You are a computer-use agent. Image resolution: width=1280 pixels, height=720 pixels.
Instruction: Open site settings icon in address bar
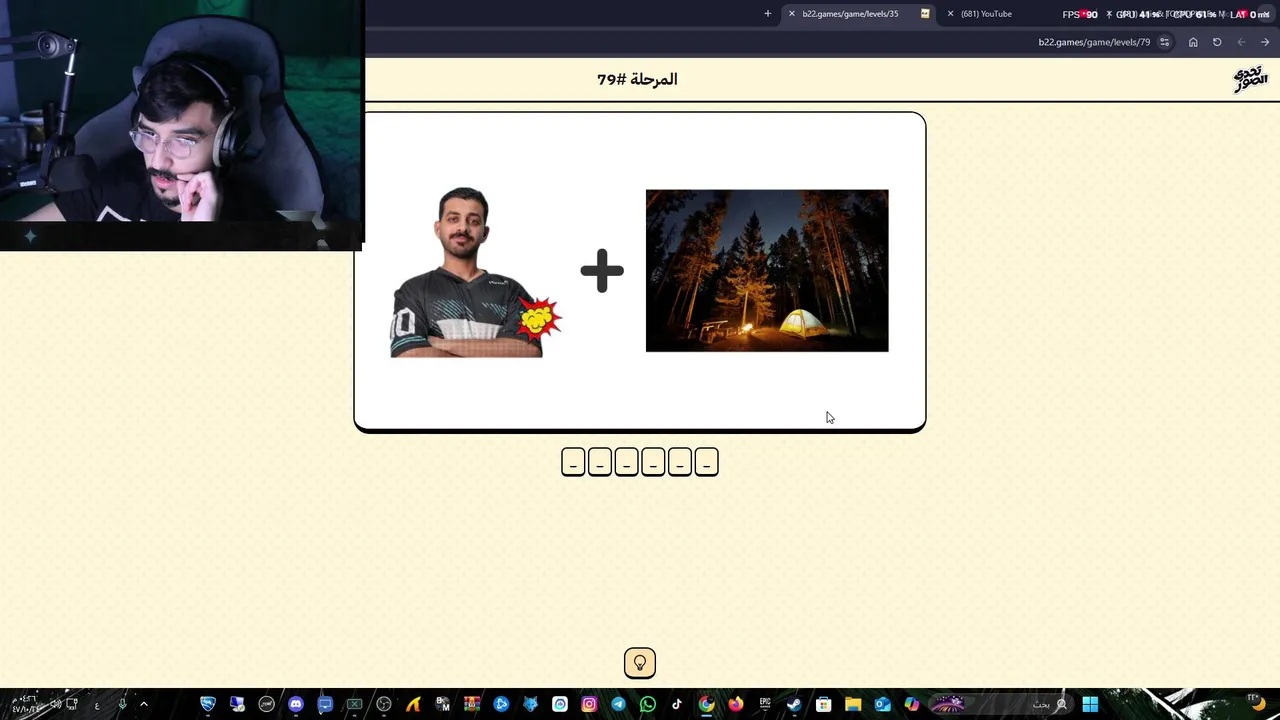pos(1164,42)
